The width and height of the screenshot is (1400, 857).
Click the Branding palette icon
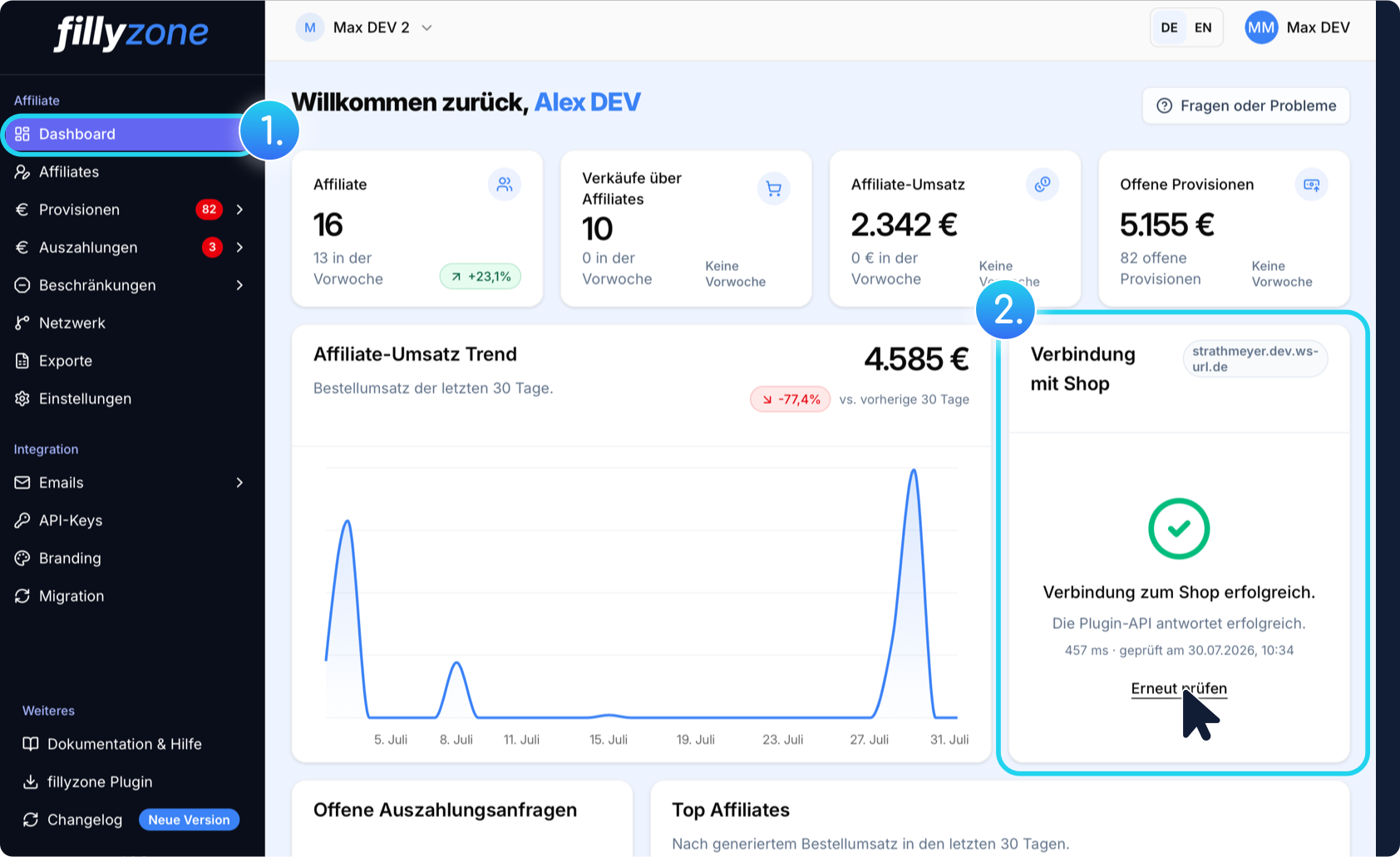[x=22, y=559]
